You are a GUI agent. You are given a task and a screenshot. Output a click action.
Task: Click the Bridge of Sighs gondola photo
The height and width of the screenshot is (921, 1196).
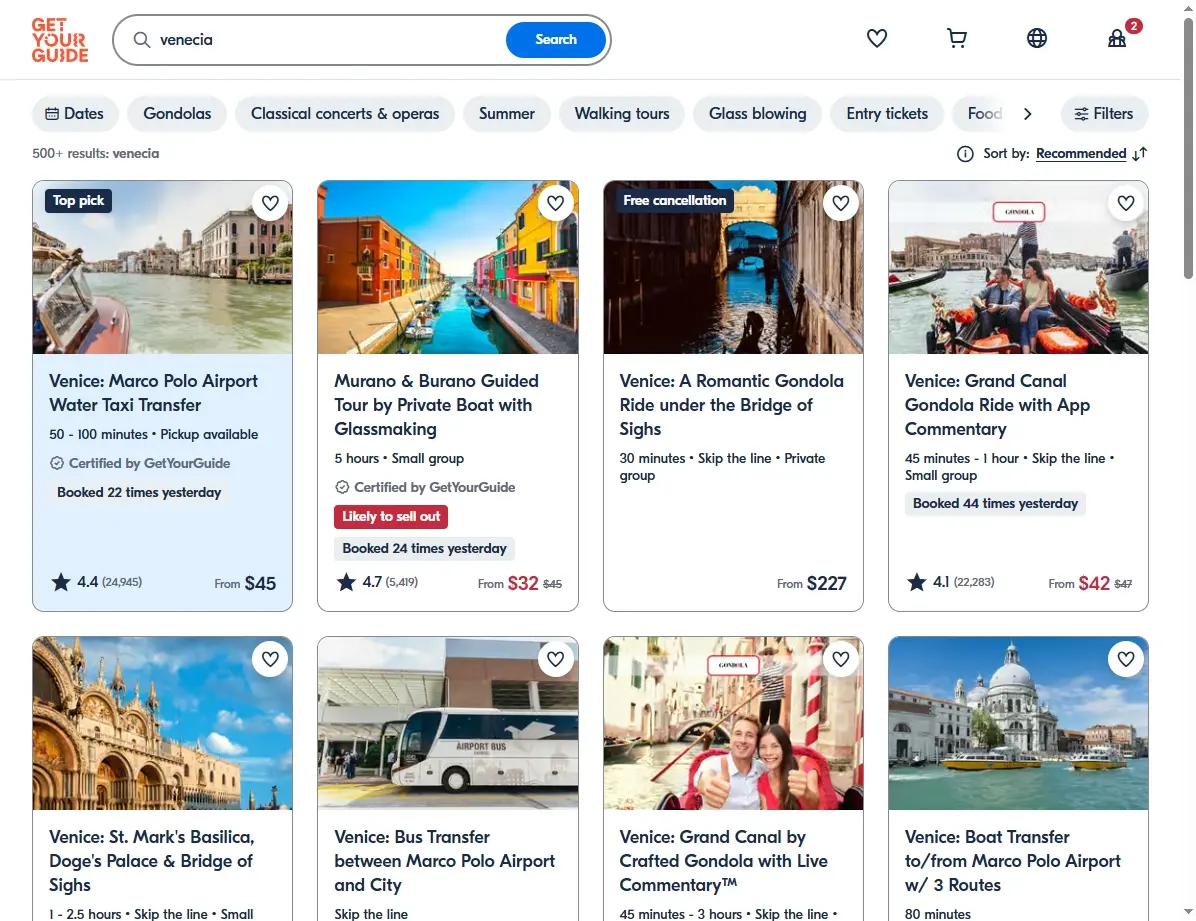(x=733, y=267)
